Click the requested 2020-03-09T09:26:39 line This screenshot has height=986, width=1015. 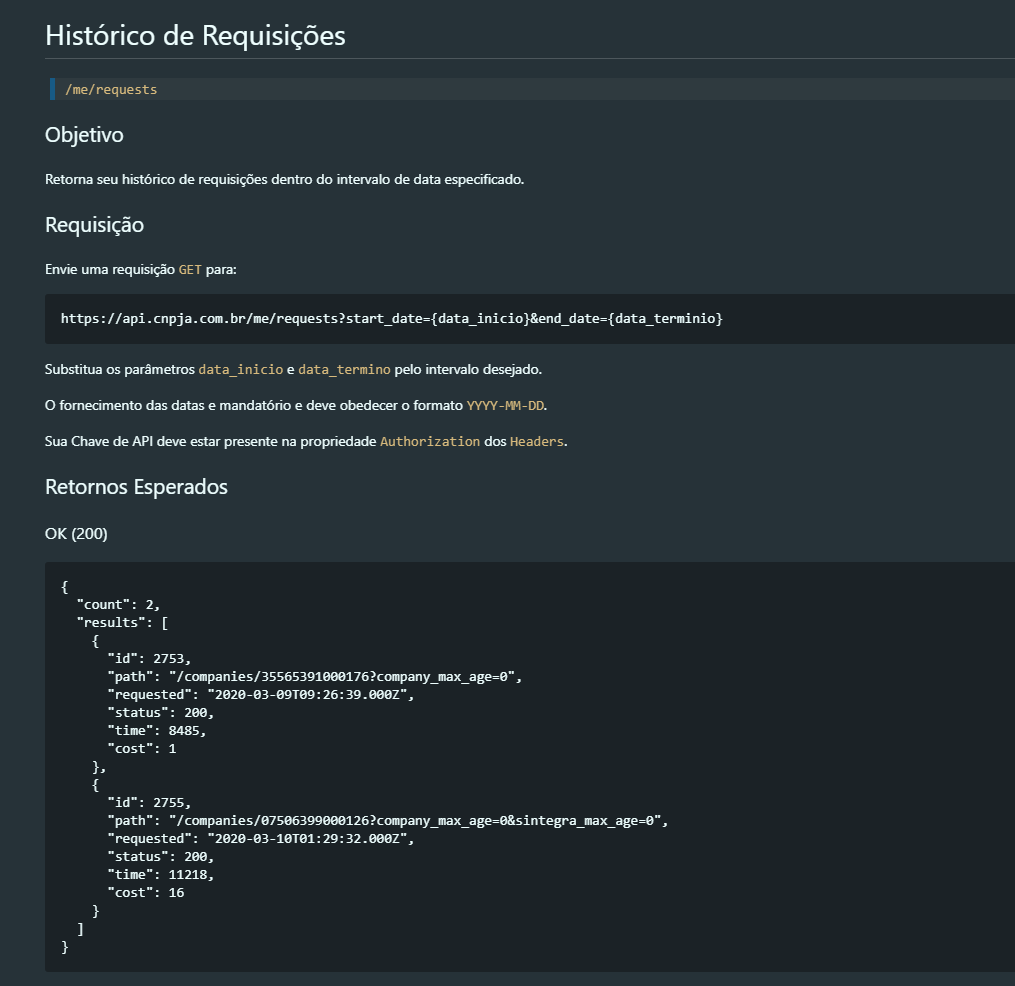260,695
